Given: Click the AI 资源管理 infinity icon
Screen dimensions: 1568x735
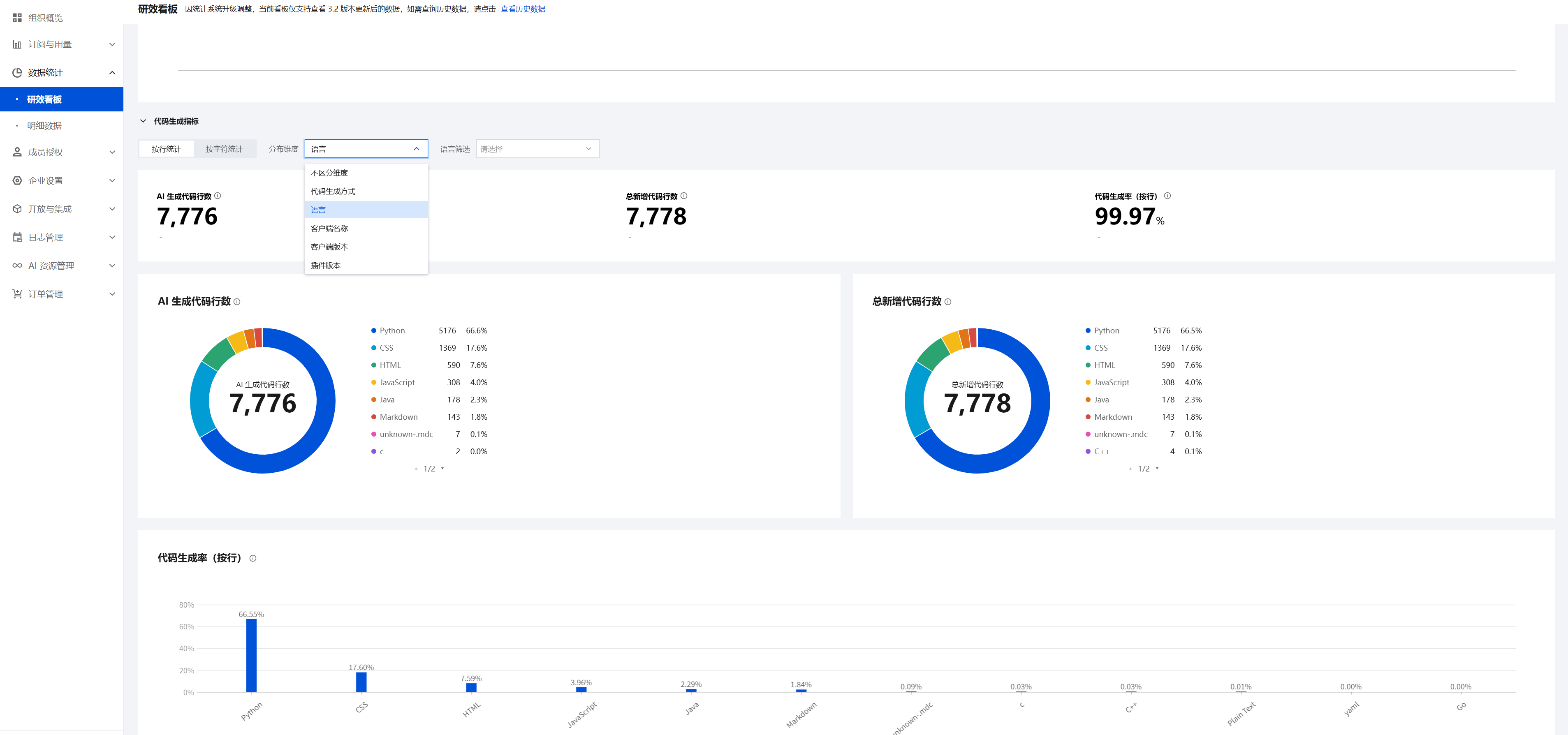Looking at the screenshot, I should coord(17,265).
